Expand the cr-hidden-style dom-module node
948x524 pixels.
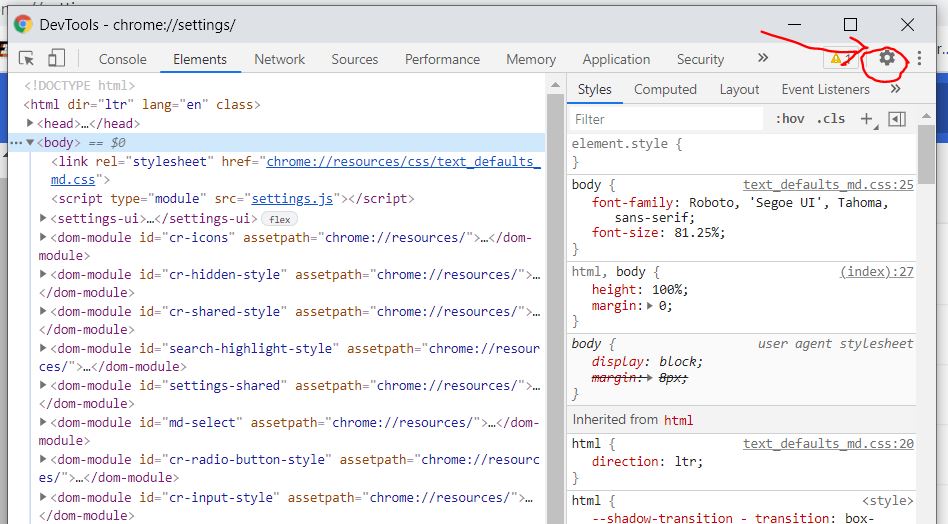click(x=43, y=274)
